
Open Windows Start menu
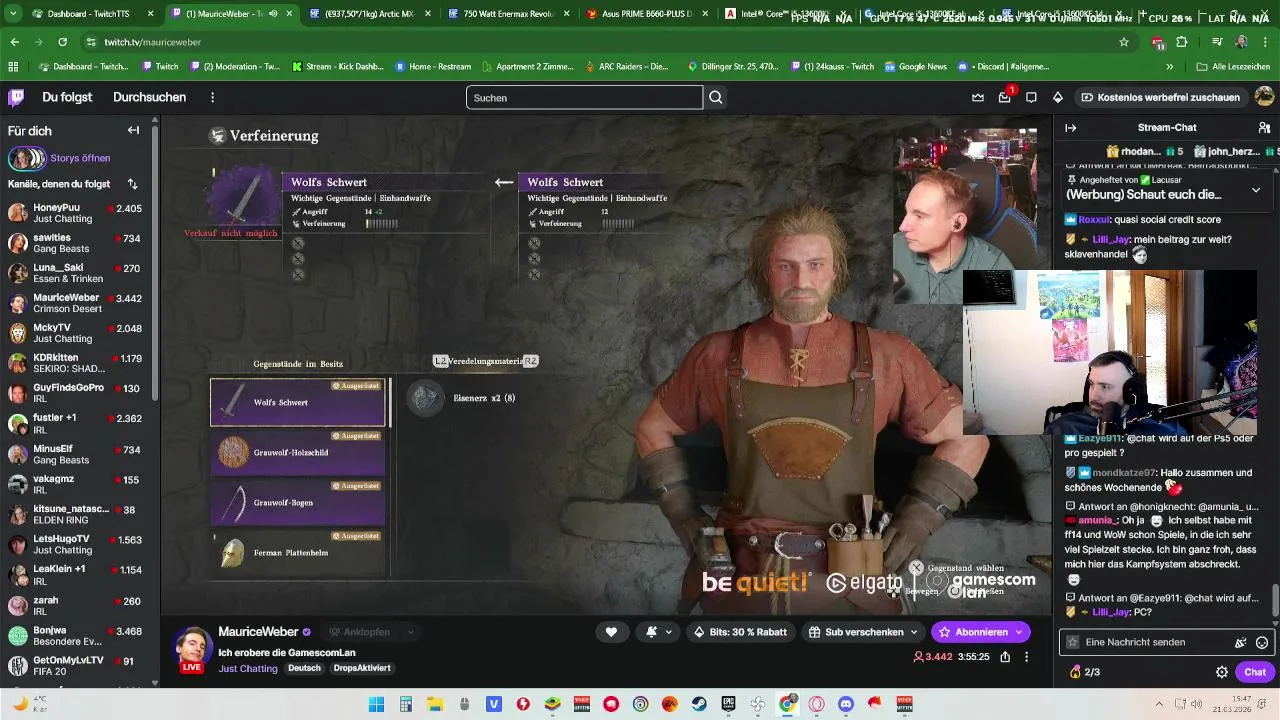tap(376, 704)
